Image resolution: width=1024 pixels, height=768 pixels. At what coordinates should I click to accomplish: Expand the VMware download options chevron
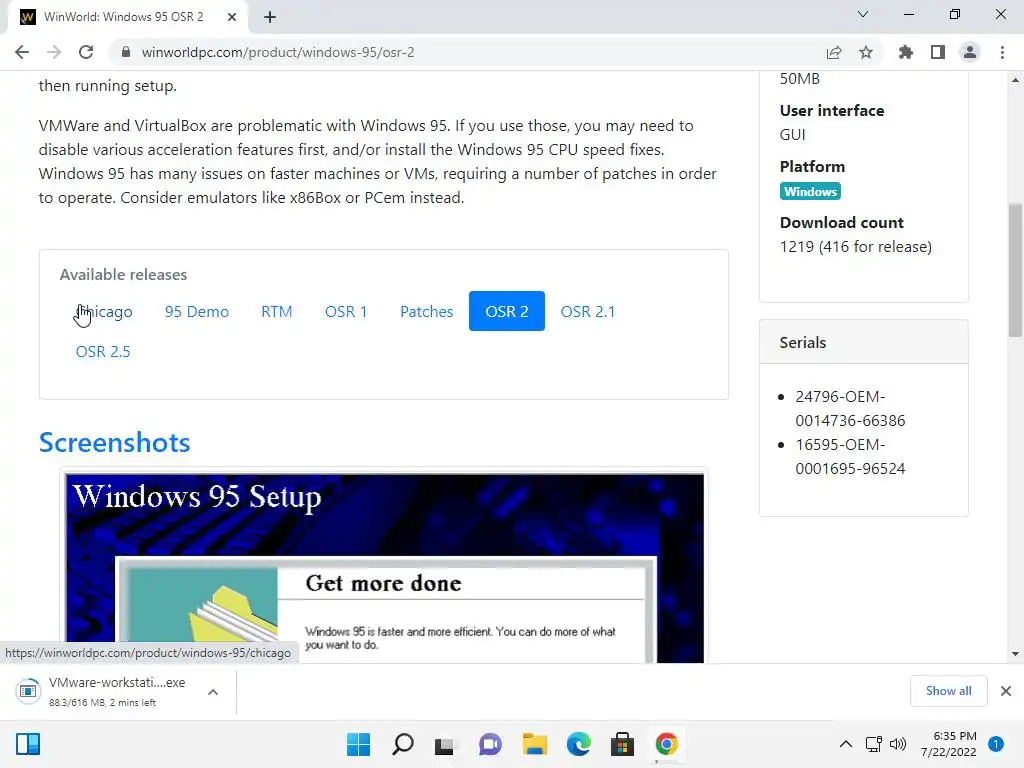213,692
